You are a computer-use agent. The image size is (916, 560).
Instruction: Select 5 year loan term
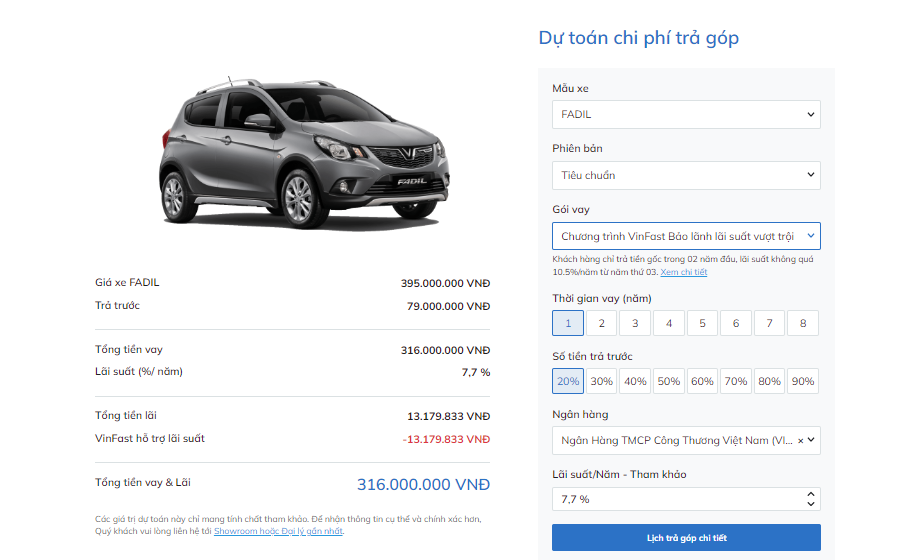[702, 323]
